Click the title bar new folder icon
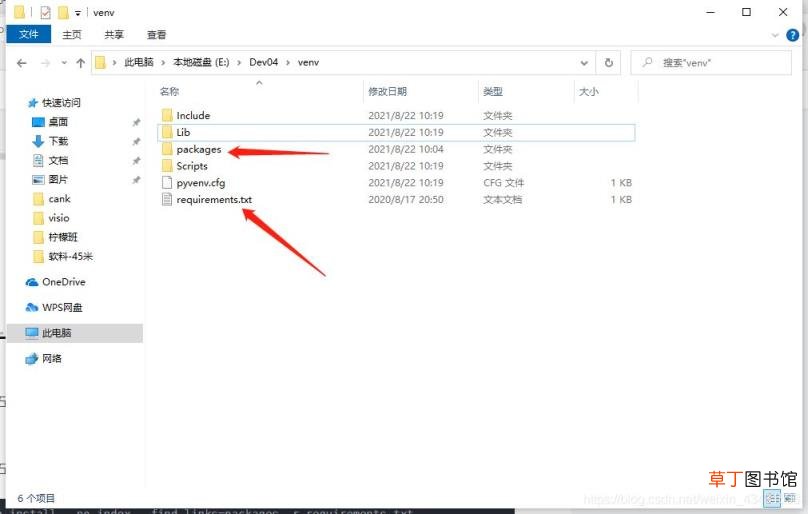Image resolution: width=808 pixels, height=514 pixels. 63,12
